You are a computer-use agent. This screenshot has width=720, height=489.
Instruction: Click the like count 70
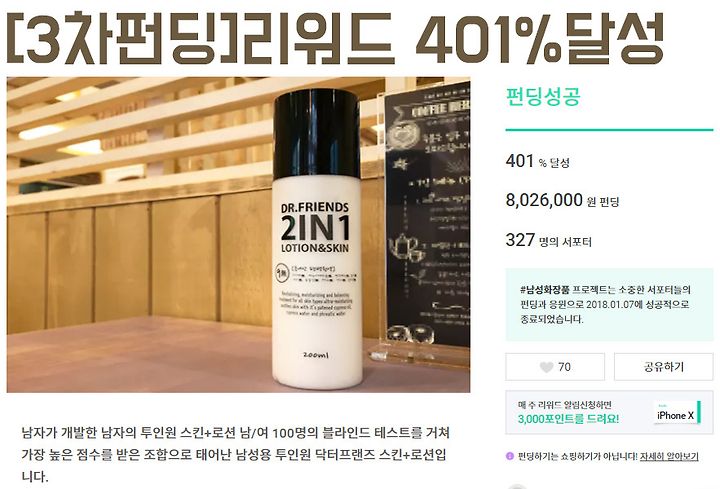[564, 367]
